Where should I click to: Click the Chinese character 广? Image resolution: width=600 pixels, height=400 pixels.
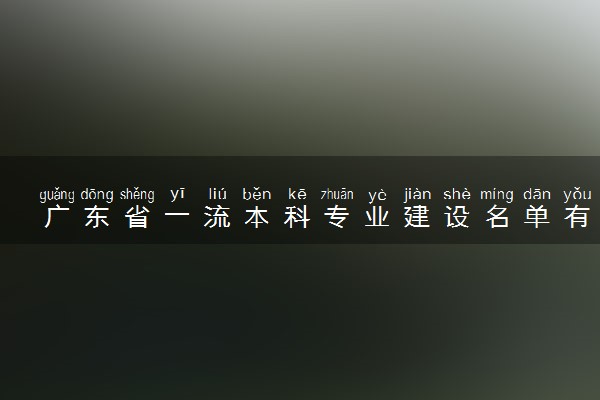[x=57, y=217]
